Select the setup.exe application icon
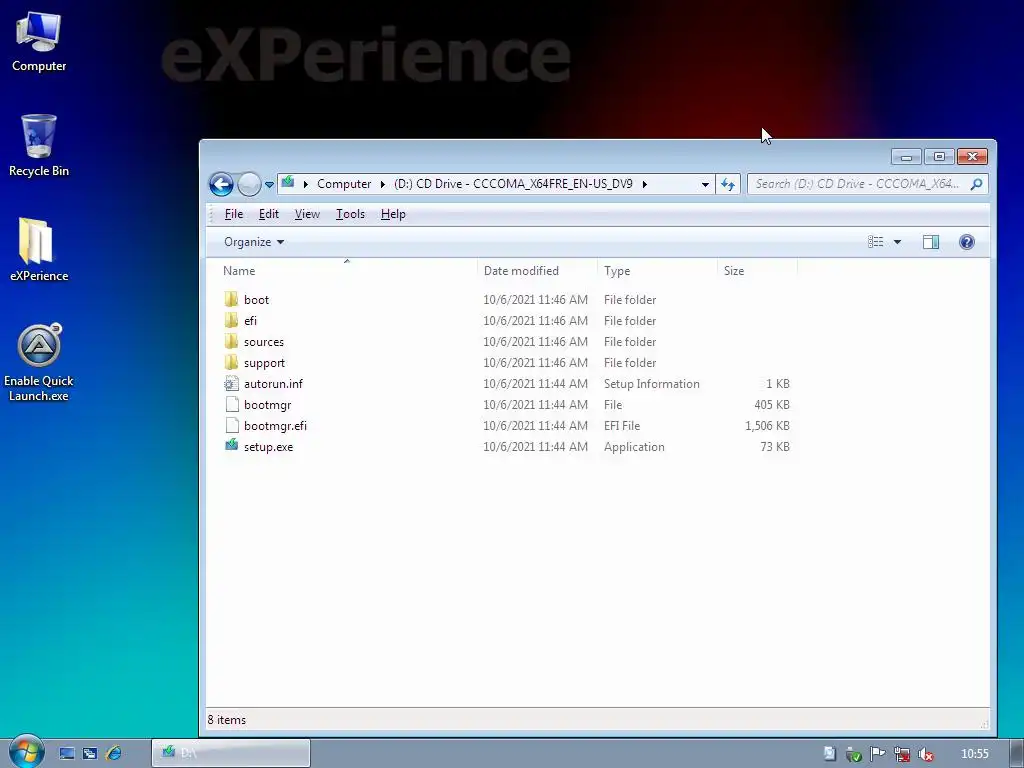1024x768 pixels. [231, 446]
